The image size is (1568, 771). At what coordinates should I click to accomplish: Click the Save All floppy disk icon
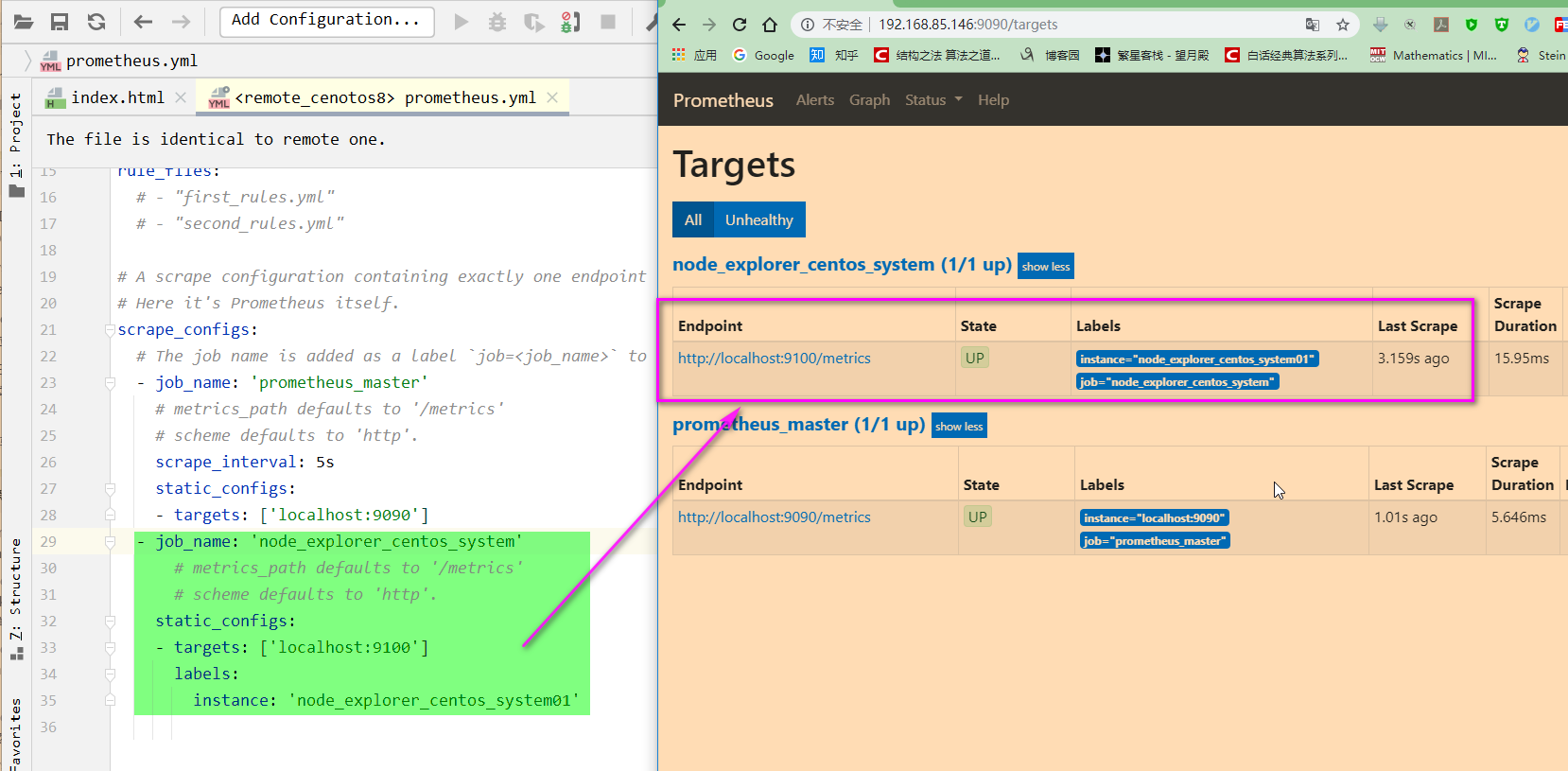[60, 22]
